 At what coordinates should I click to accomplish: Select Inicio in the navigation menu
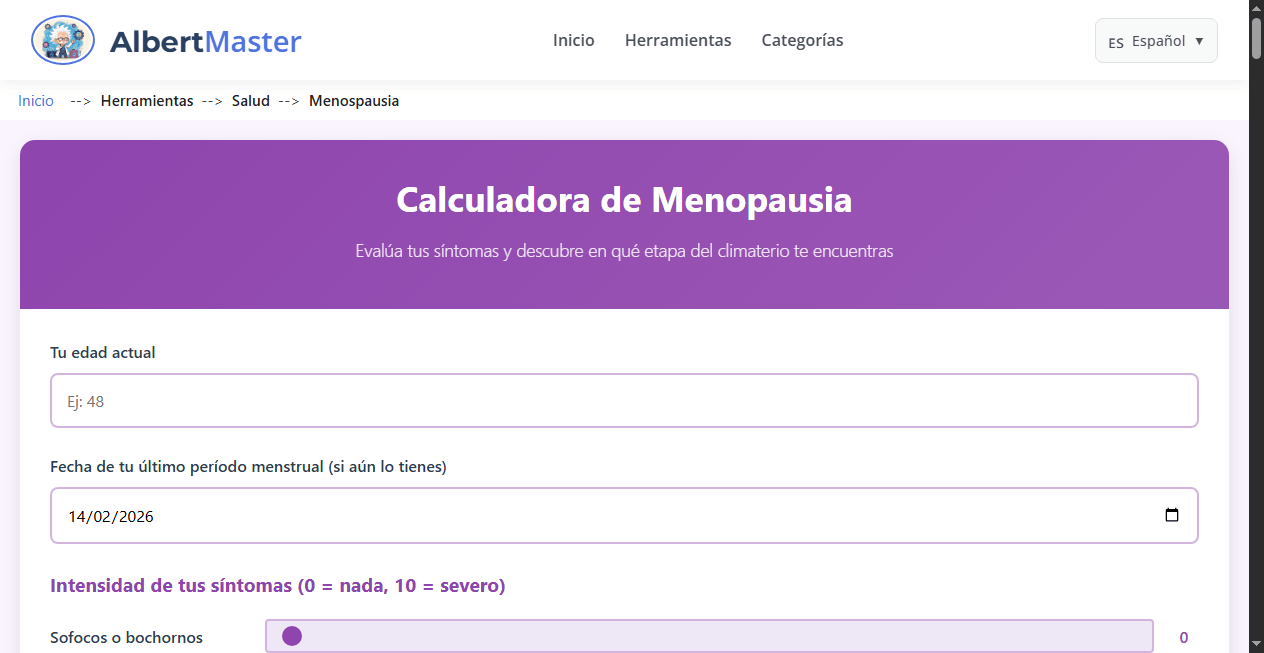tap(573, 40)
